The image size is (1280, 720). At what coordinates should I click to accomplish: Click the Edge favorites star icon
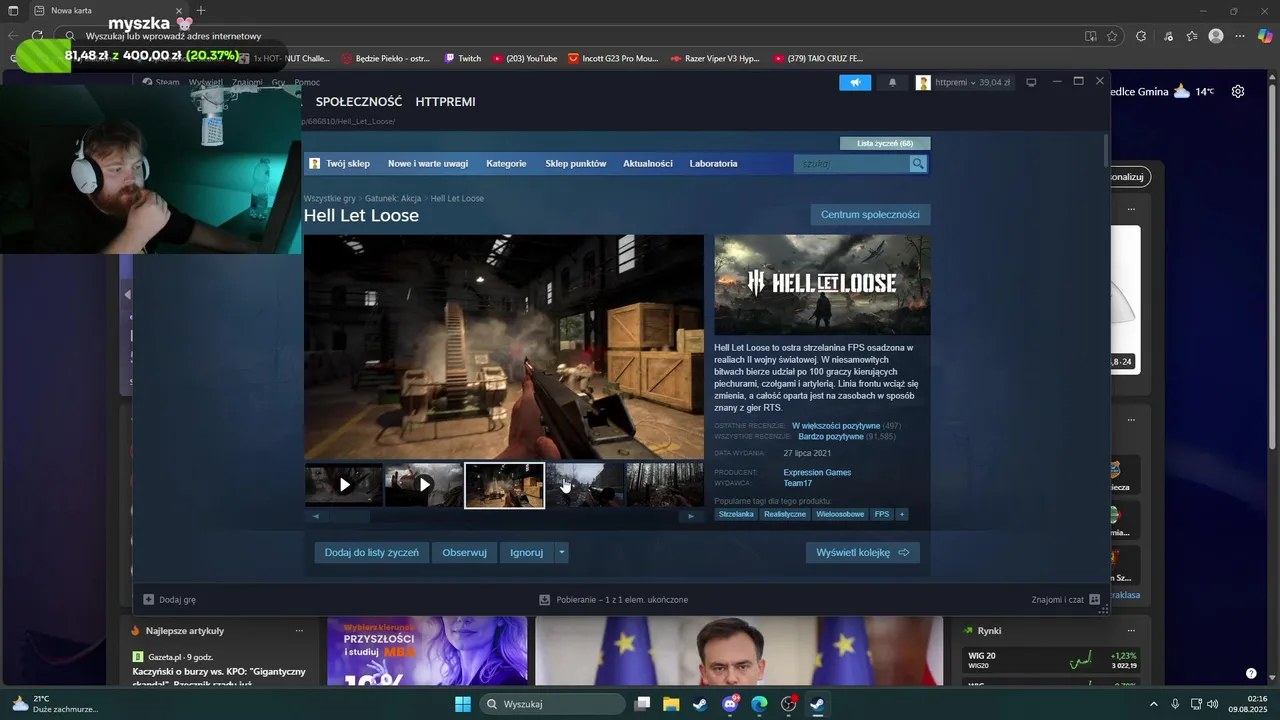[x=1112, y=36]
